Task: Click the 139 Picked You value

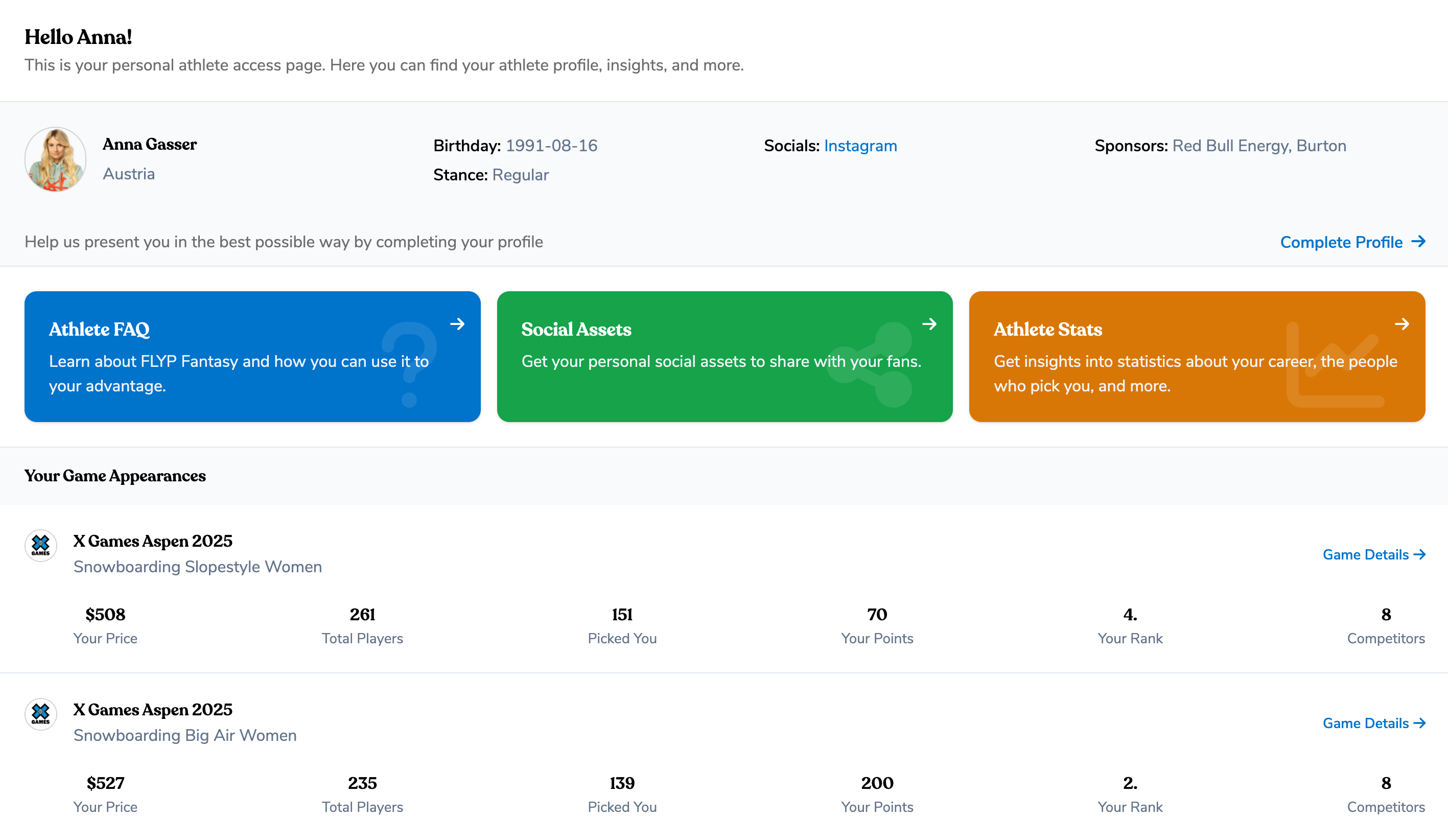Action: tap(622, 783)
